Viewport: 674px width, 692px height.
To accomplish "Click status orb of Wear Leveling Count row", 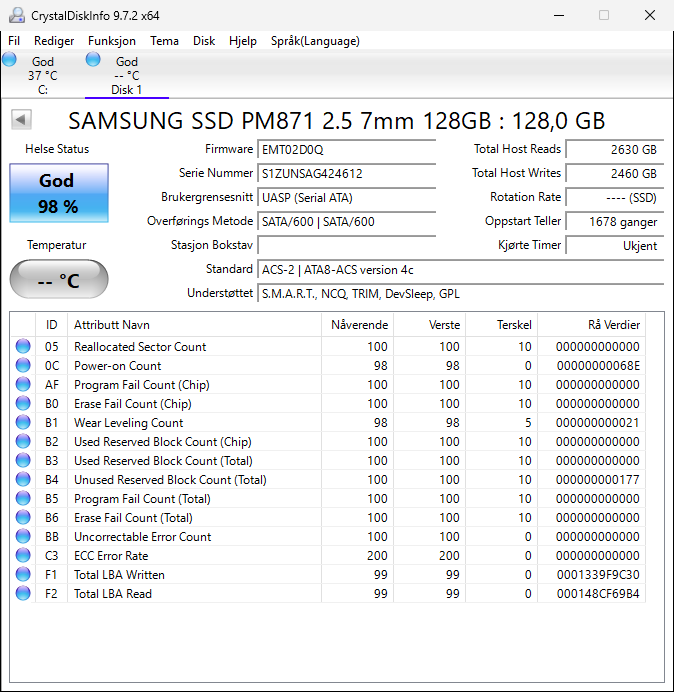I will pos(23,422).
